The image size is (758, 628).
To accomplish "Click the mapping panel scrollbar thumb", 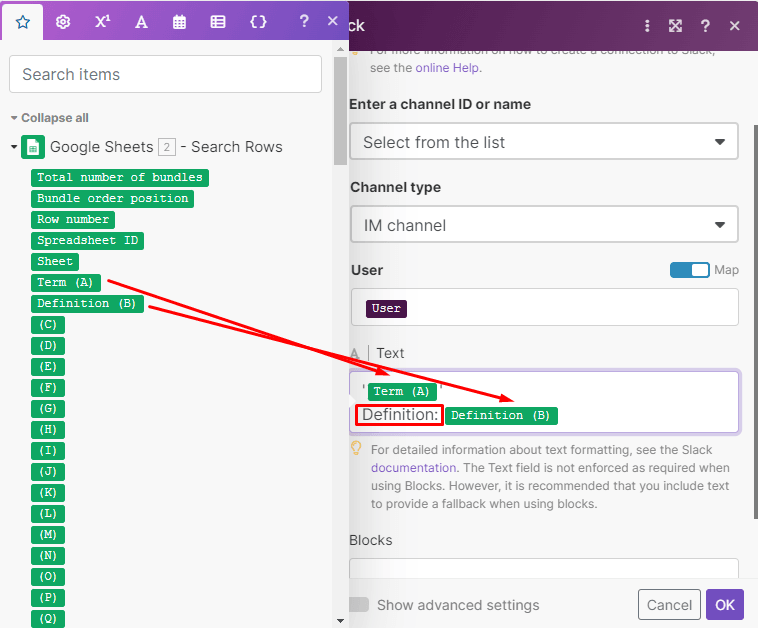I will 340,111.
